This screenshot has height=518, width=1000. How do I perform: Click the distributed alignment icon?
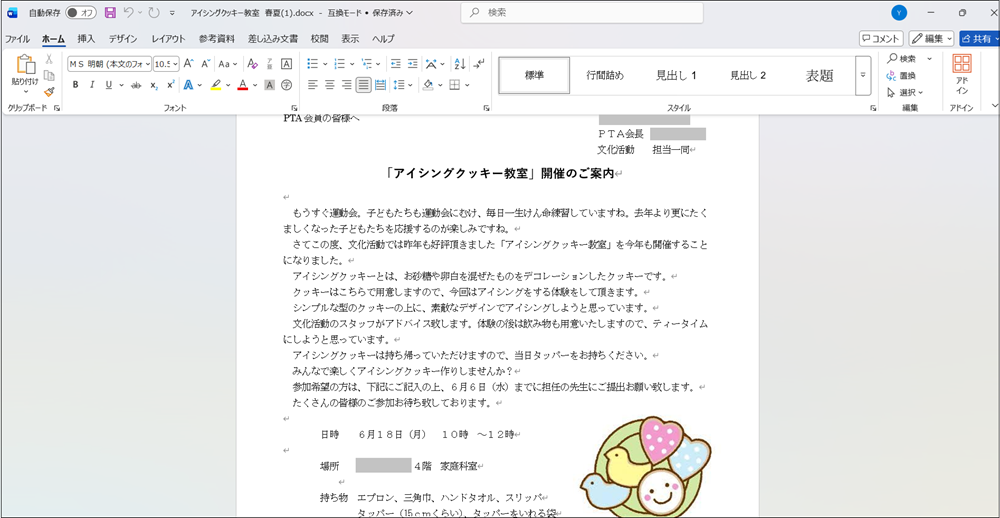pyautogui.click(x=381, y=85)
